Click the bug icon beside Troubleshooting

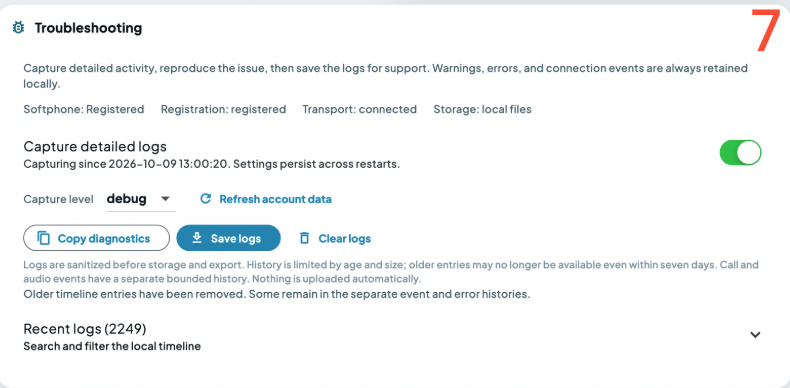[x=18, y=28]
